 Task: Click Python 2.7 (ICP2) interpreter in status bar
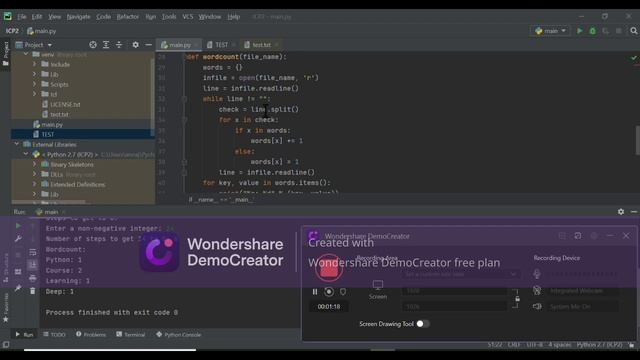pyautogui.click(x=599, y=345)
